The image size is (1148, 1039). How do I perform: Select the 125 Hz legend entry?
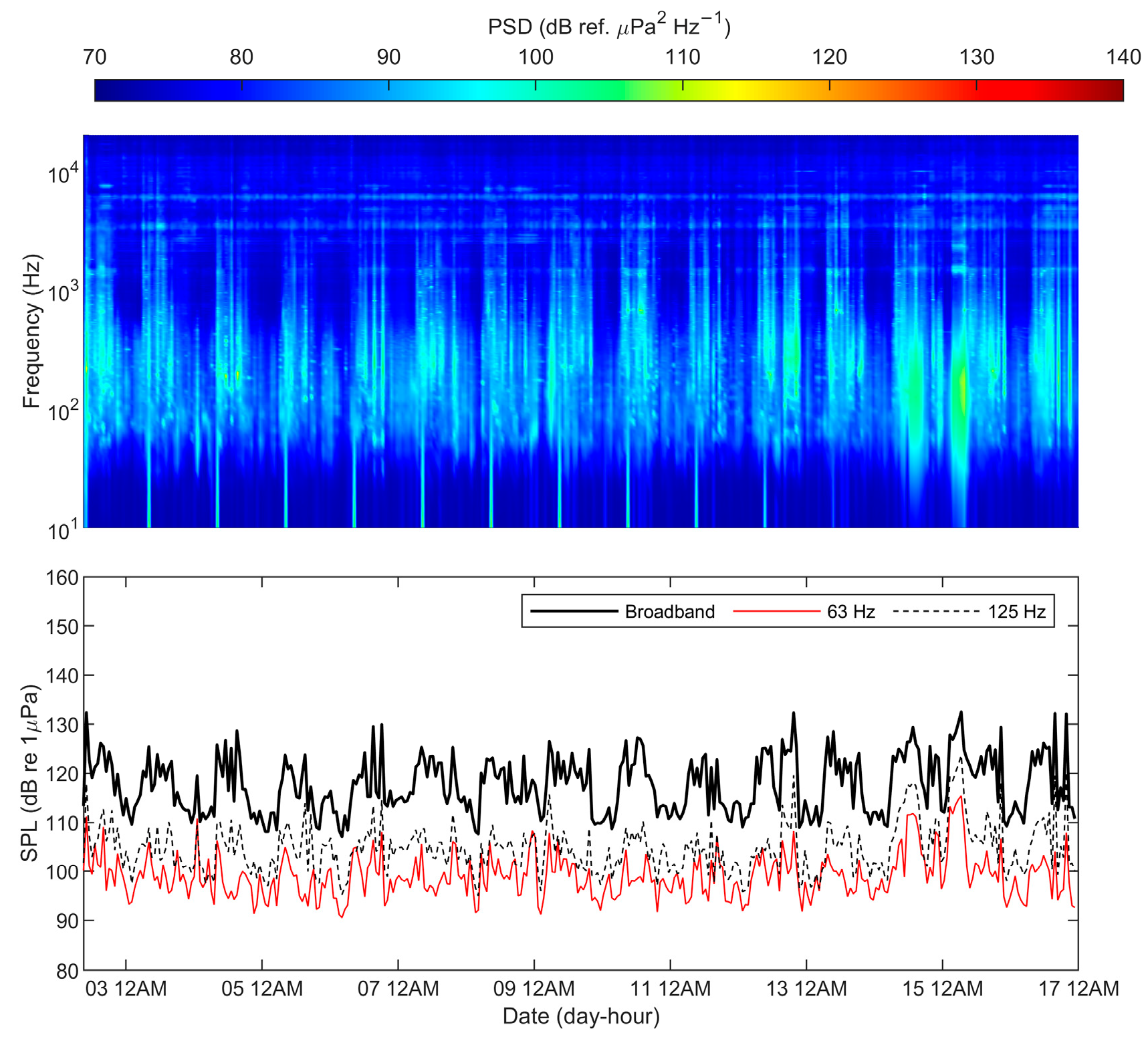click(x=1016, y=612)
